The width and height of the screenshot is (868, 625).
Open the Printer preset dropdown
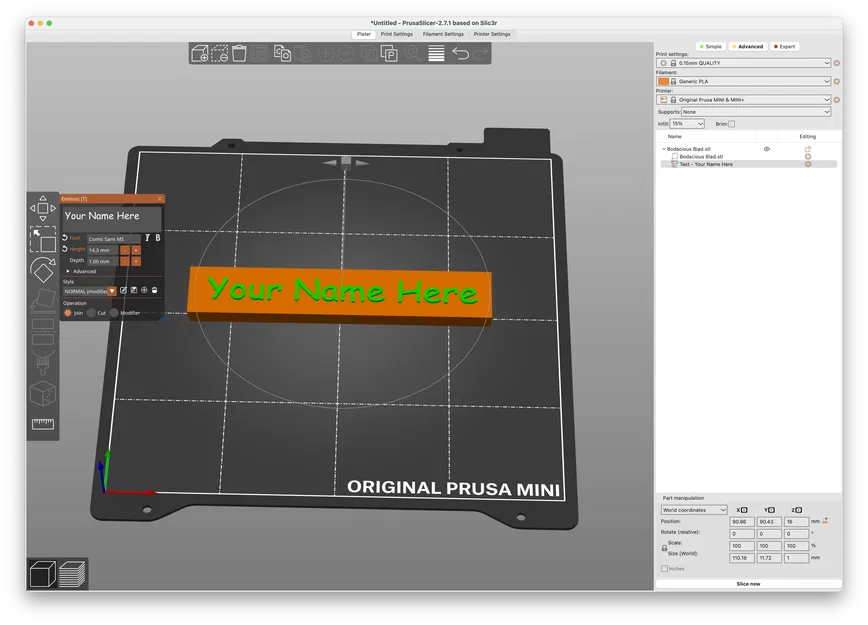(744, 100)
